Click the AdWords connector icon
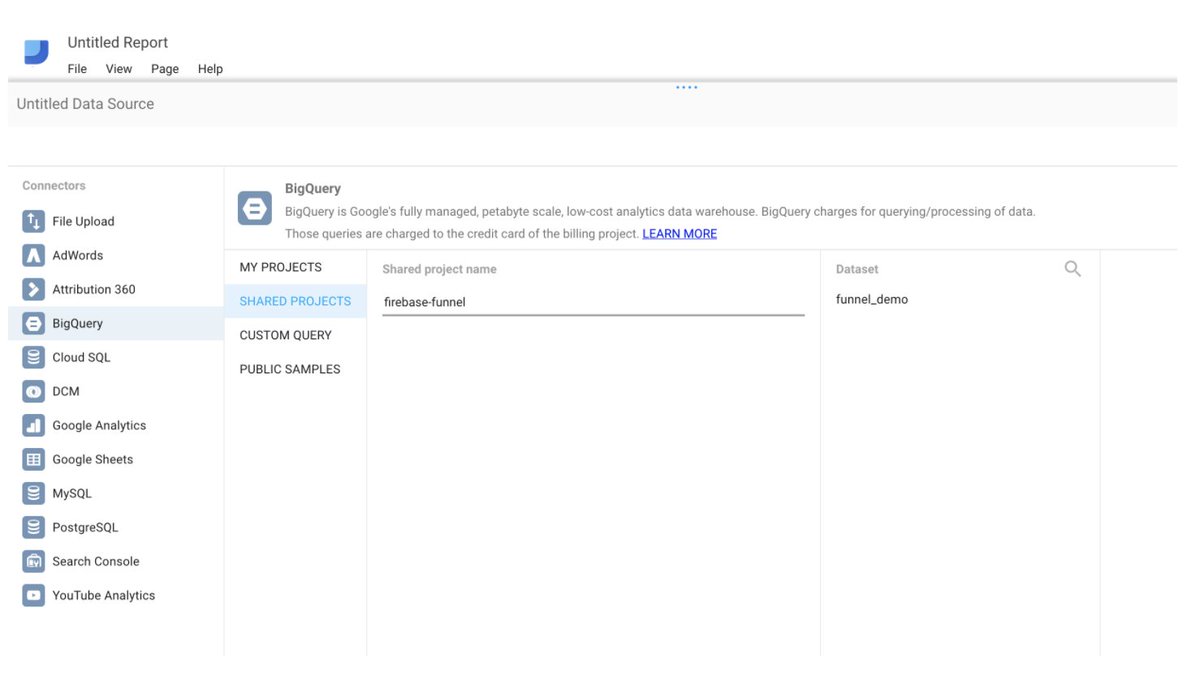Screen dimensions: 1200x698 [34, 255]
